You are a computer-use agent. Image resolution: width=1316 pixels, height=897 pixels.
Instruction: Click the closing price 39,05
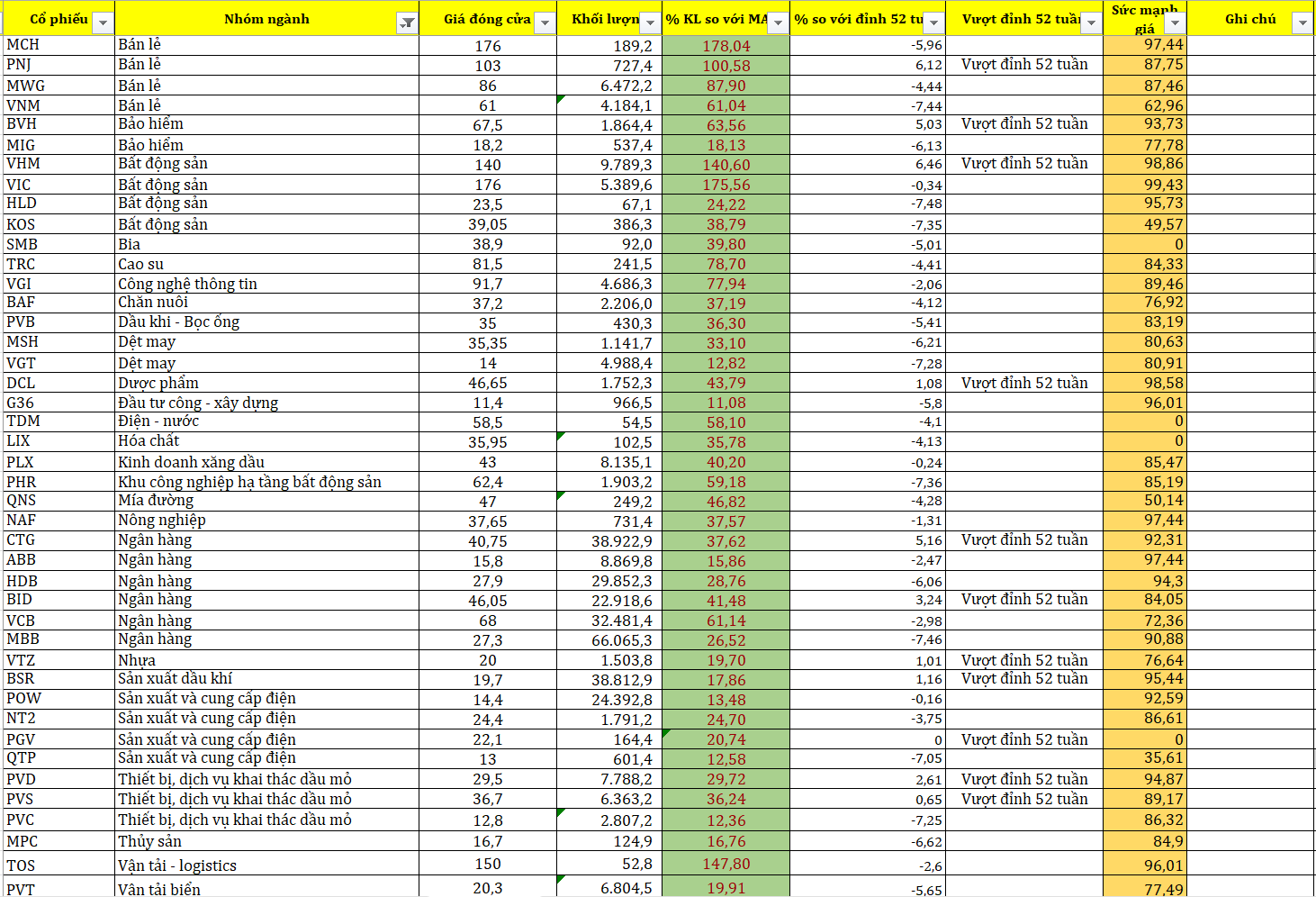[488, 224]
